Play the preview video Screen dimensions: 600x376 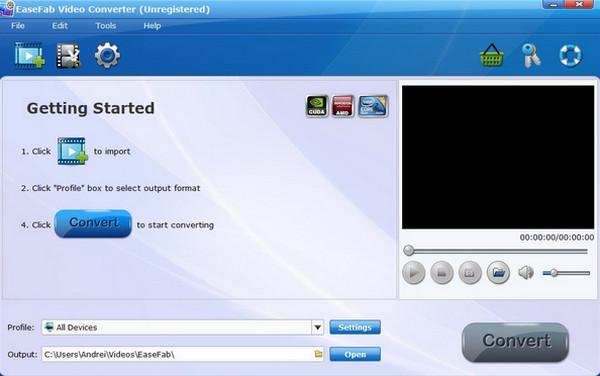[414, 273]
